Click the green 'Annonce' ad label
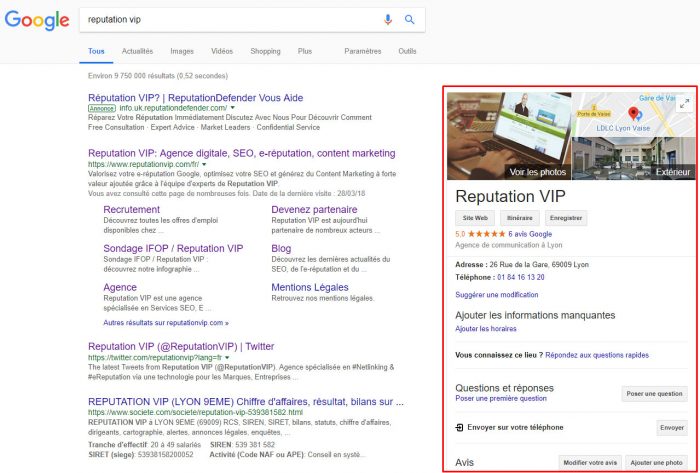Screen dimensions: 700x473 coord(102,108)
